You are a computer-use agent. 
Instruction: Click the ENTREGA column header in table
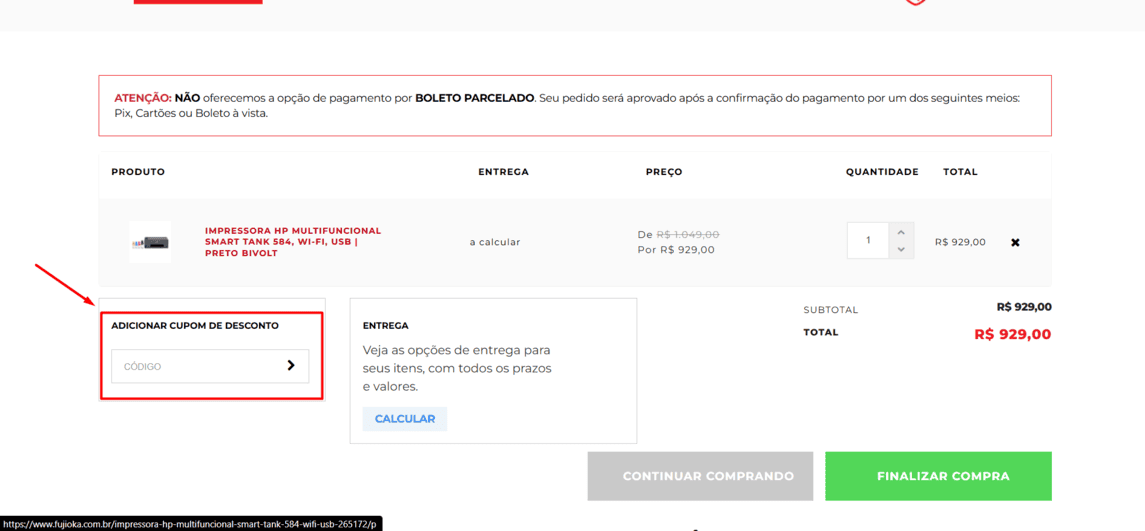pyautogui.click(x=503, y=172)
